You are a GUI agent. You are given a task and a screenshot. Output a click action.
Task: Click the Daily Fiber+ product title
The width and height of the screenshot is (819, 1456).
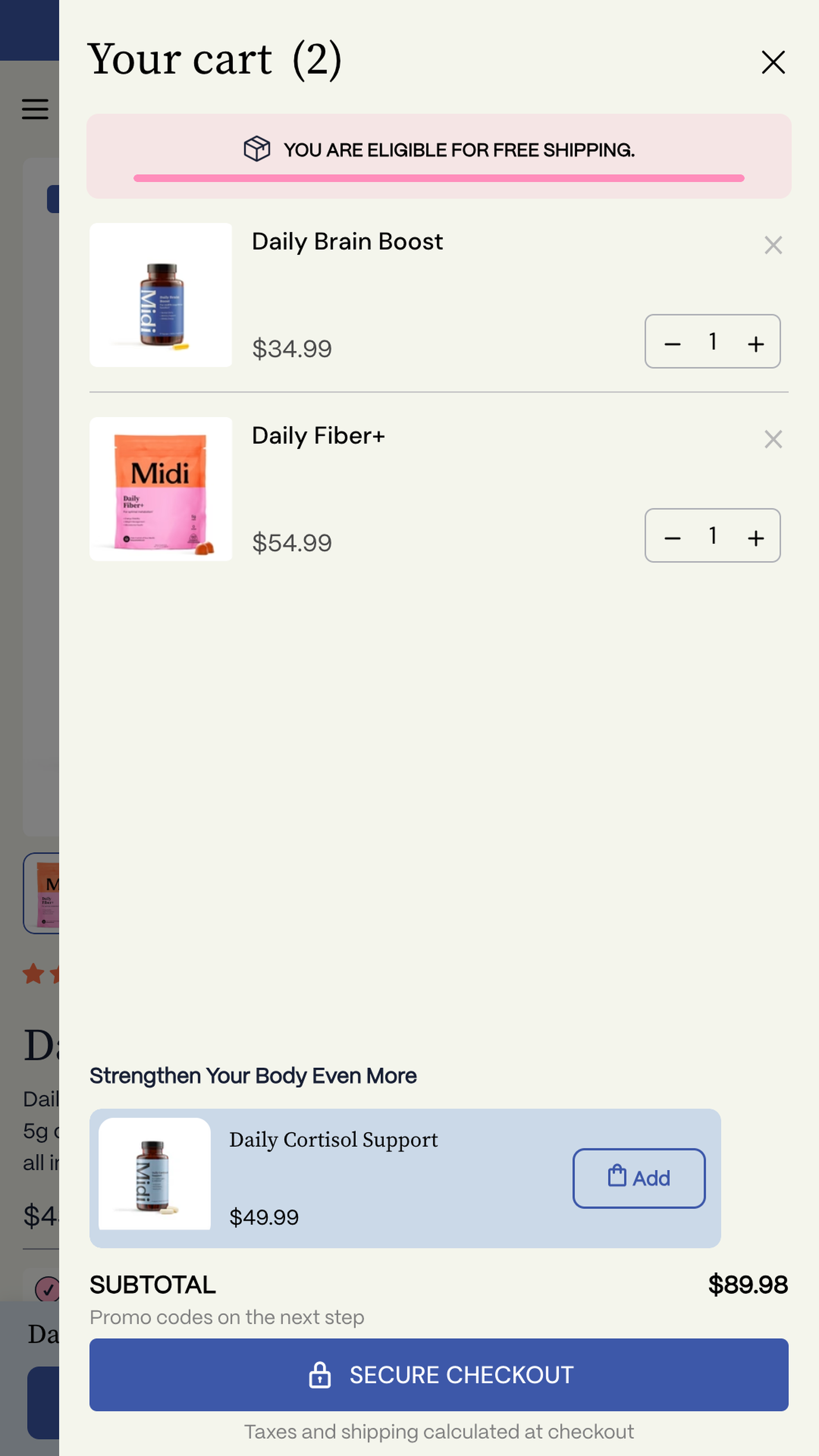click(x=318, y=436)
